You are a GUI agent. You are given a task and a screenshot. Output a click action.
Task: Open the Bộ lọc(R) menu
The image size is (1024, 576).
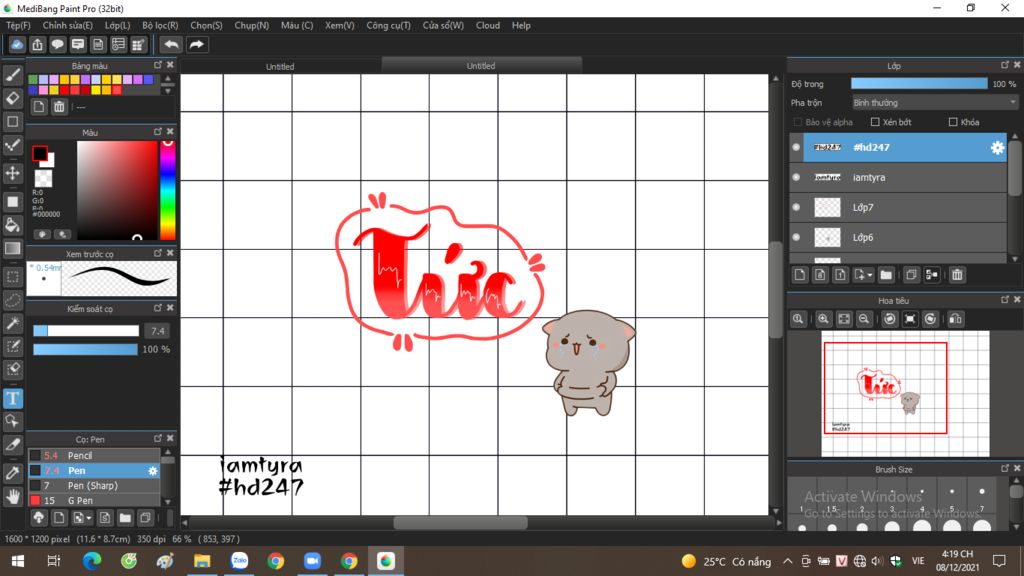point(160,25)
